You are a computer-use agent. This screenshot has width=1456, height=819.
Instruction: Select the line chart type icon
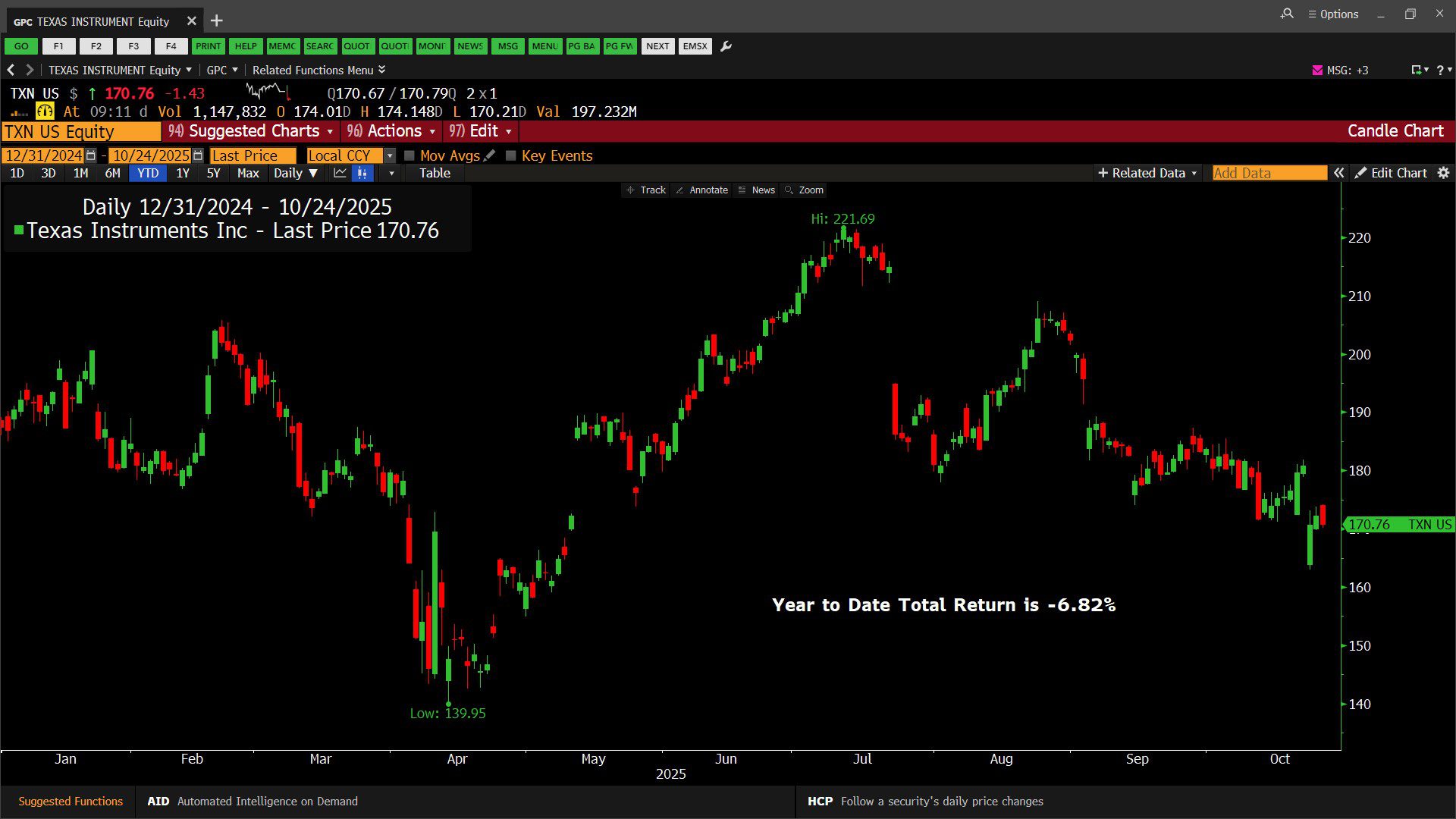[x=340, y=173]
